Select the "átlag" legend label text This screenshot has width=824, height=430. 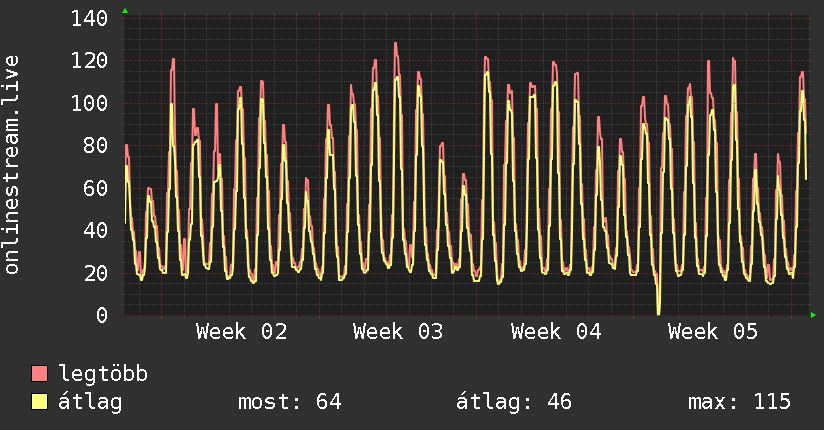(x=90, y=402)
